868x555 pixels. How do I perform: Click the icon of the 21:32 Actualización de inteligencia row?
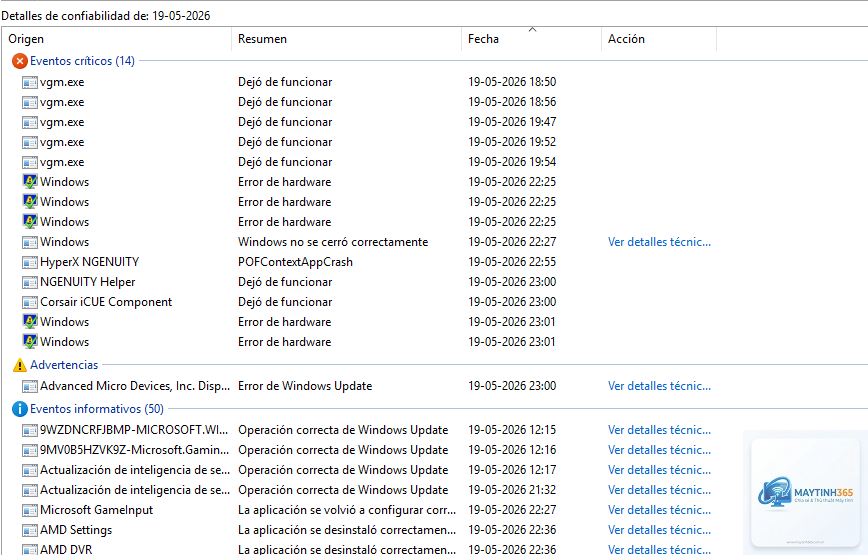pyautogui.click(x=30, y=490)
